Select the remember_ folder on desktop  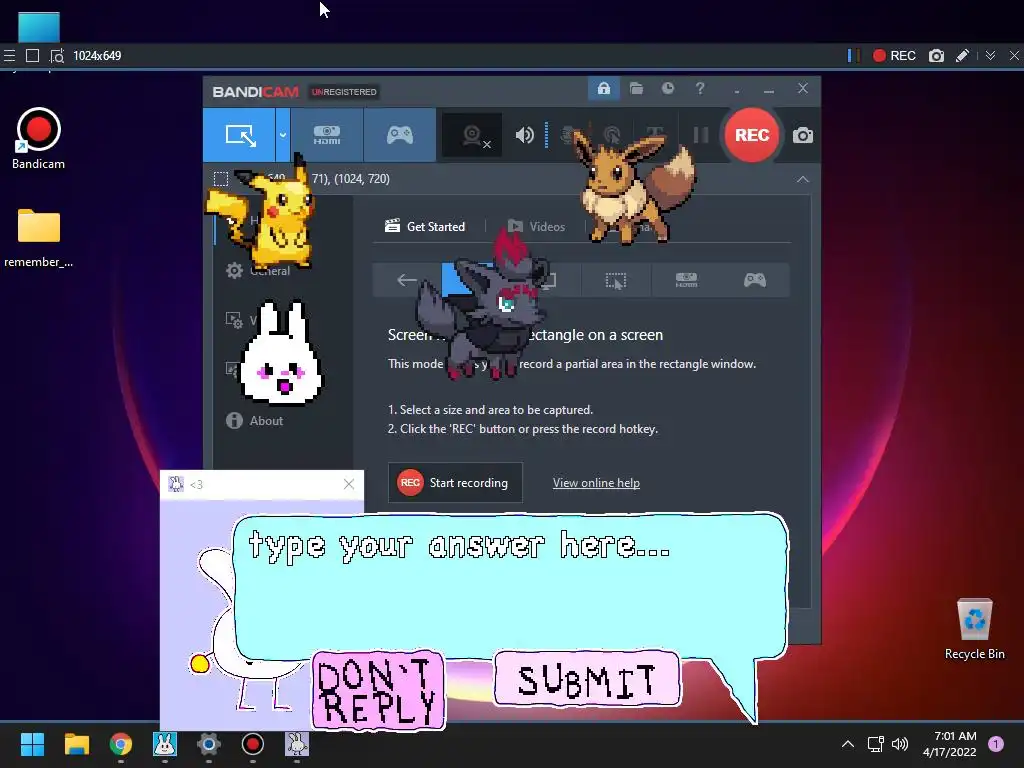39,238
